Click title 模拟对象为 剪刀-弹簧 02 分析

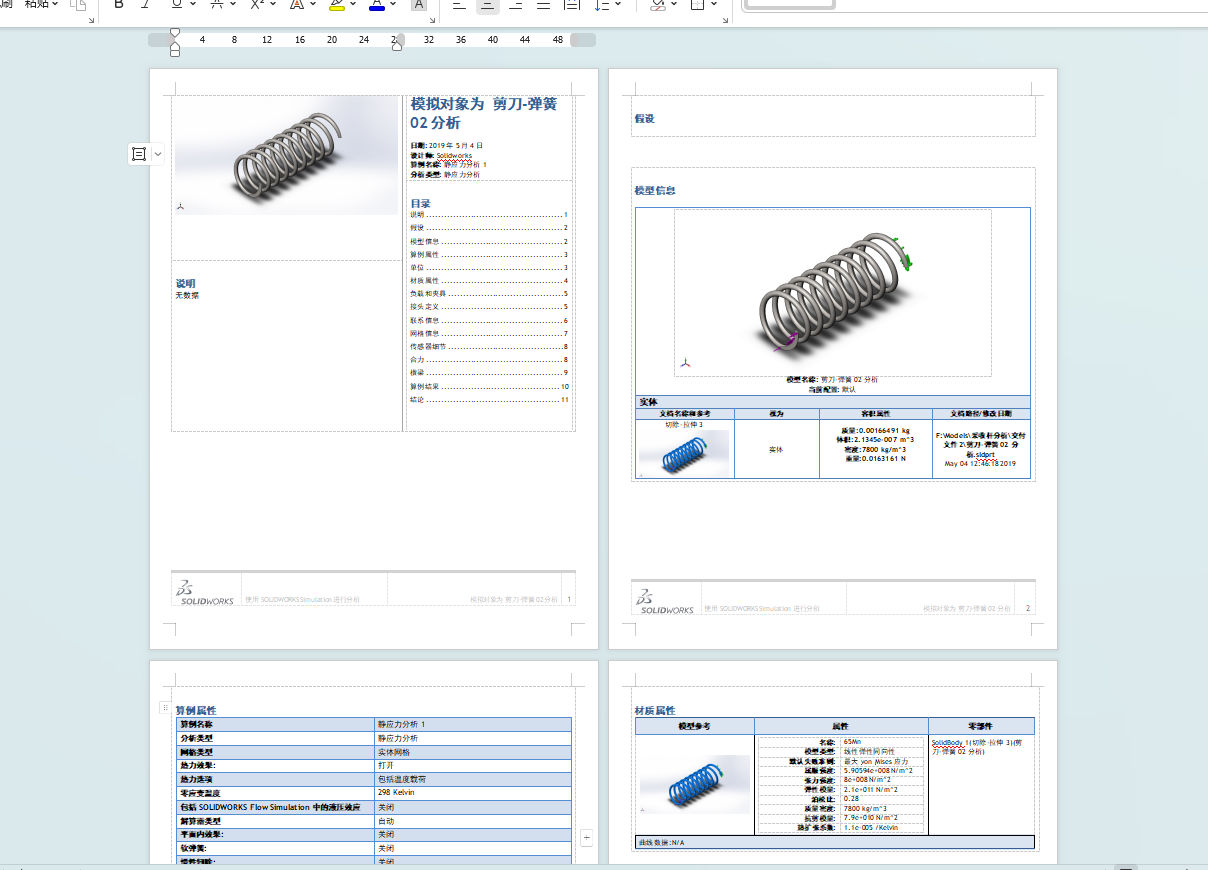[483, 113]
